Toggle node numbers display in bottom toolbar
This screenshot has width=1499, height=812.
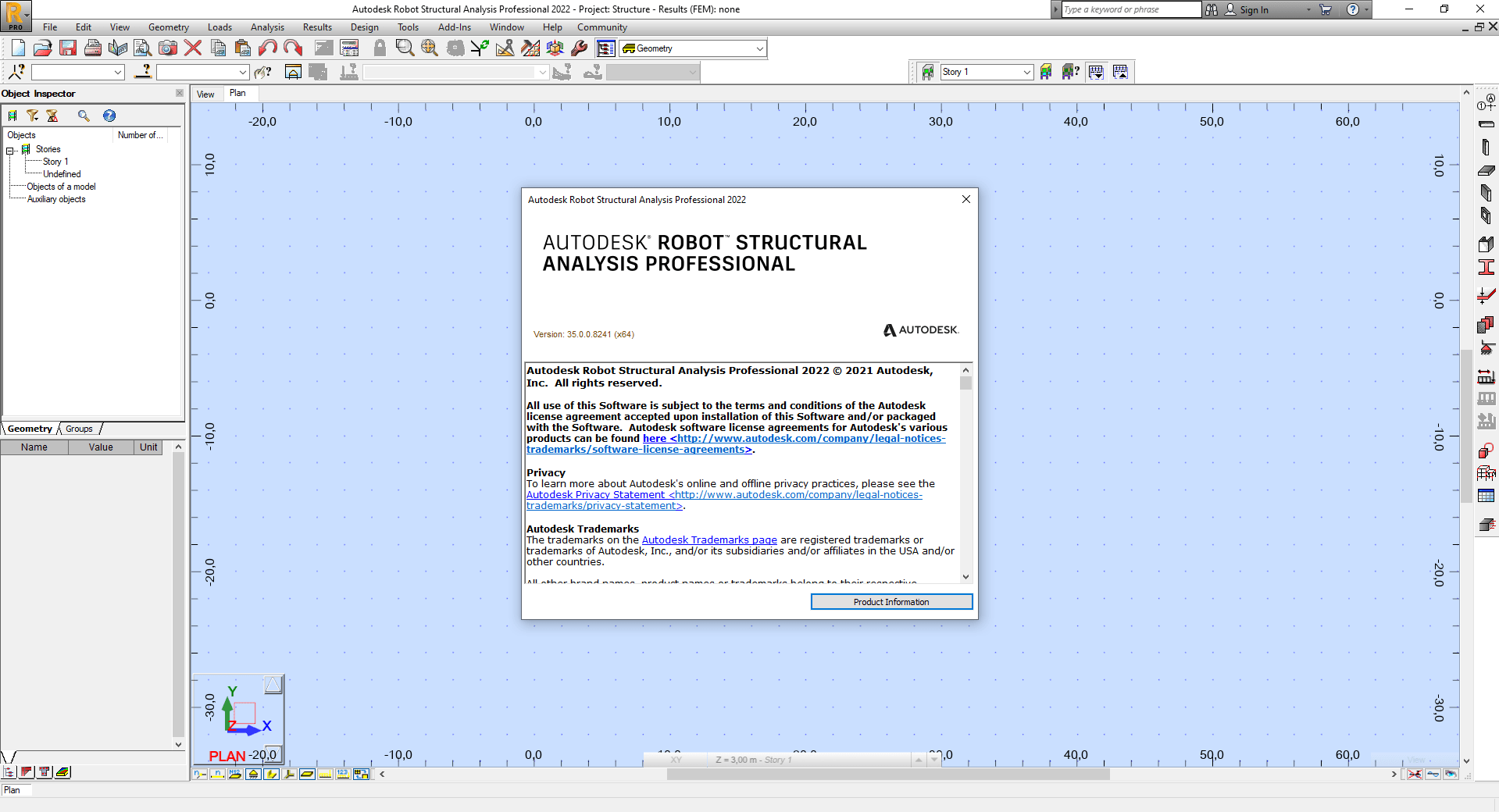pos(200,774)
